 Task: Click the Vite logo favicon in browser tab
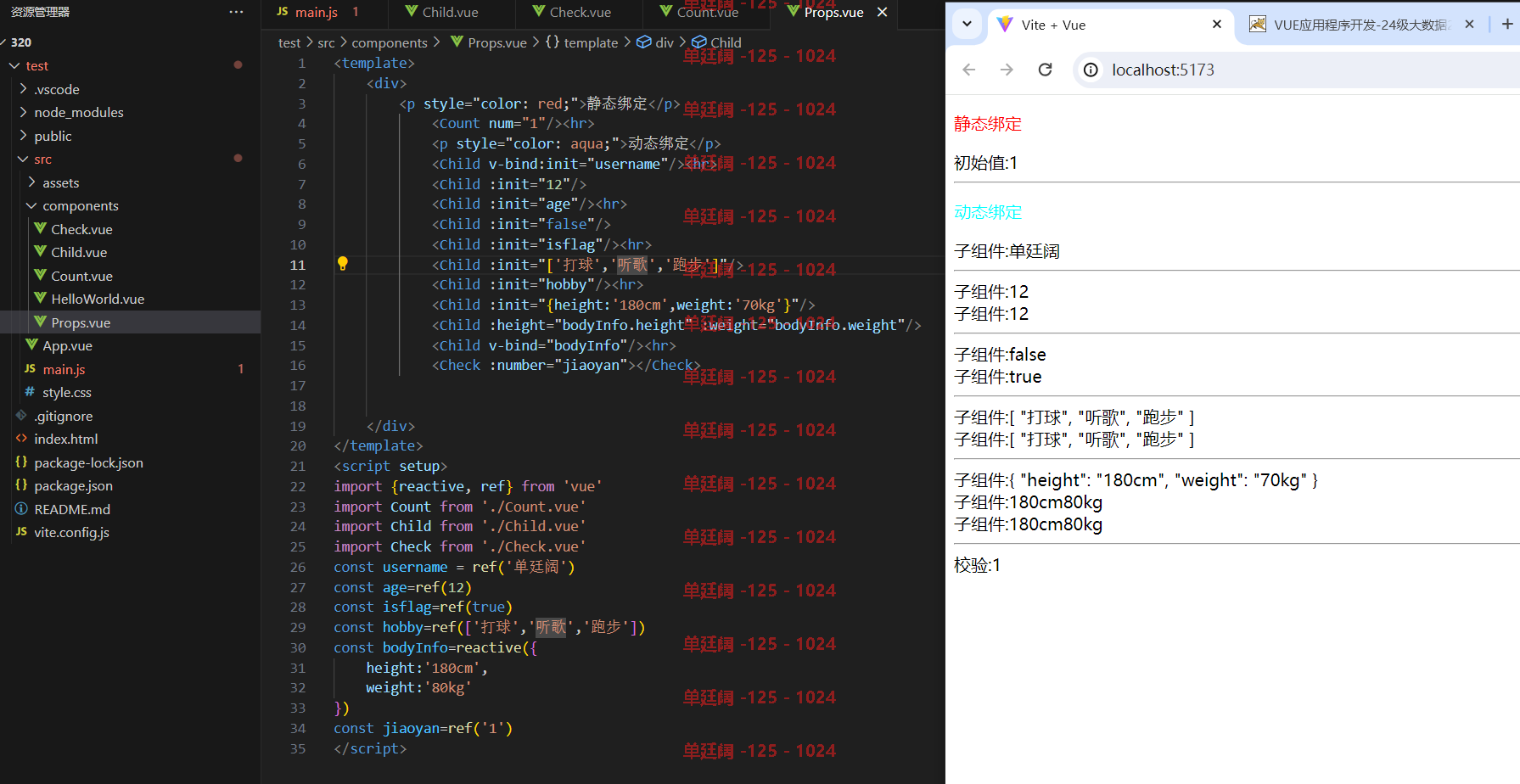click(x=1005, y=25)
